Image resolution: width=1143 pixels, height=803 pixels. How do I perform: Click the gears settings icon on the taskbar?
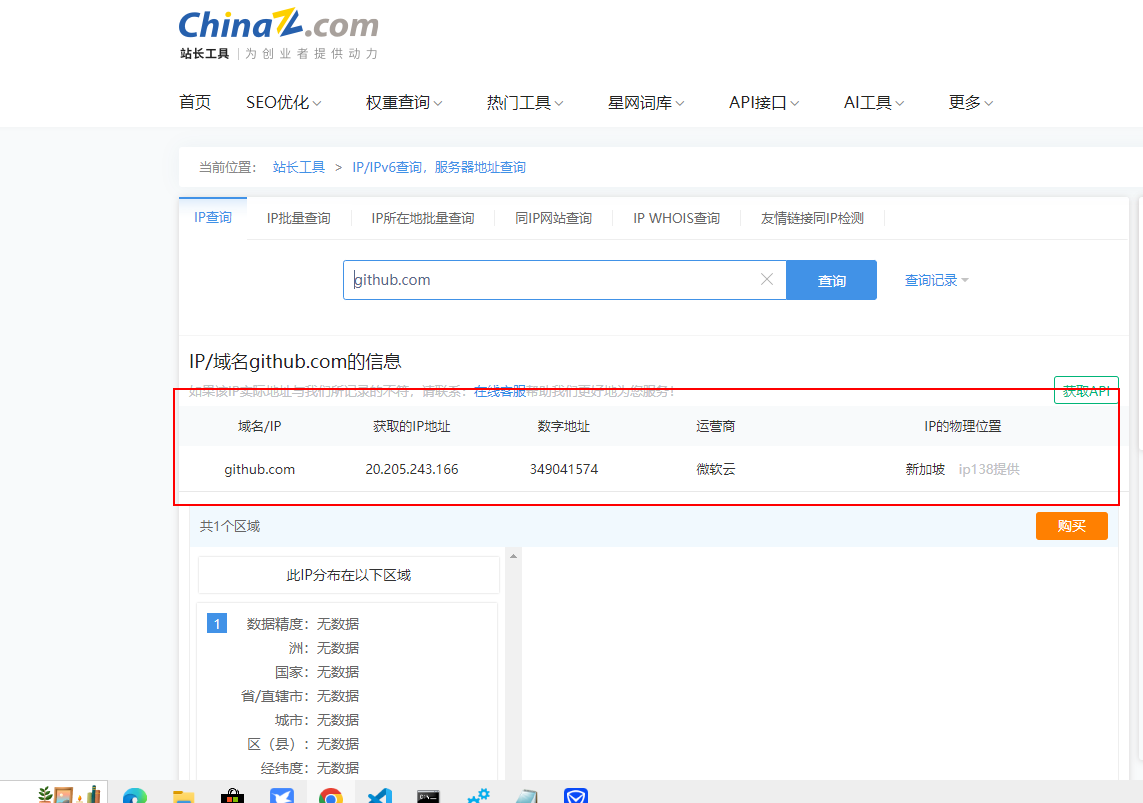(478, 795)
